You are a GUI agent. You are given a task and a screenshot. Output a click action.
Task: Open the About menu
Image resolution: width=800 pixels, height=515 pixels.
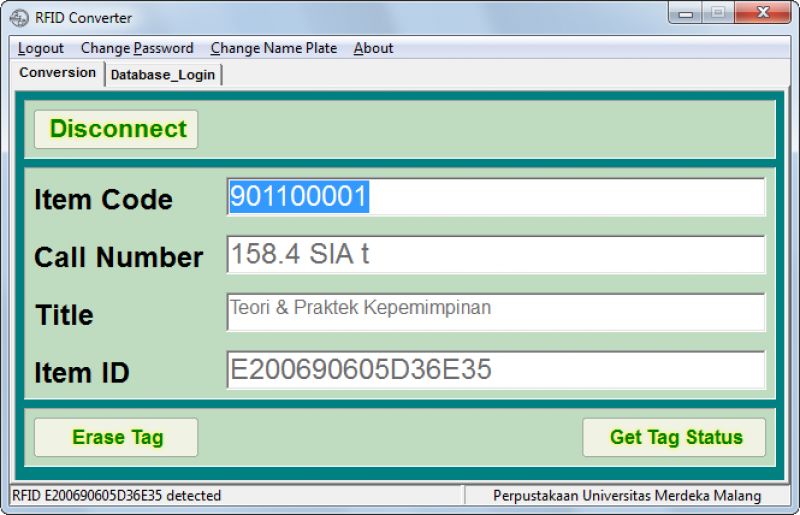[373, 48]
